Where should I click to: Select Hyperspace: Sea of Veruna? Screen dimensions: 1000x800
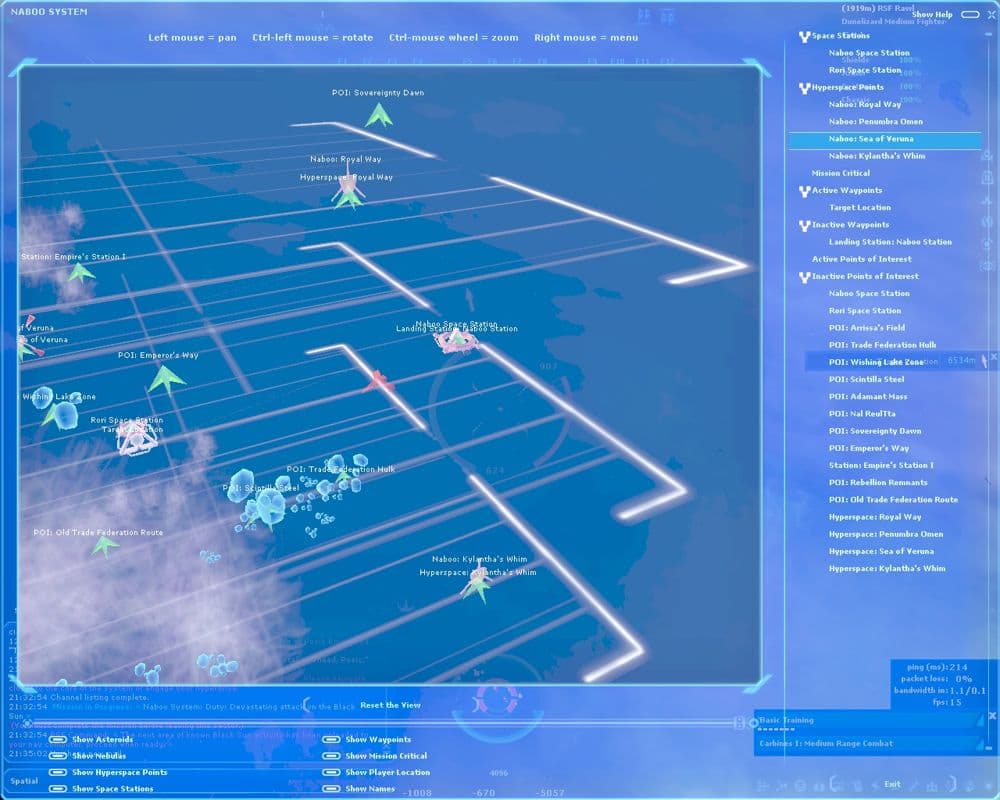[881, 551]
